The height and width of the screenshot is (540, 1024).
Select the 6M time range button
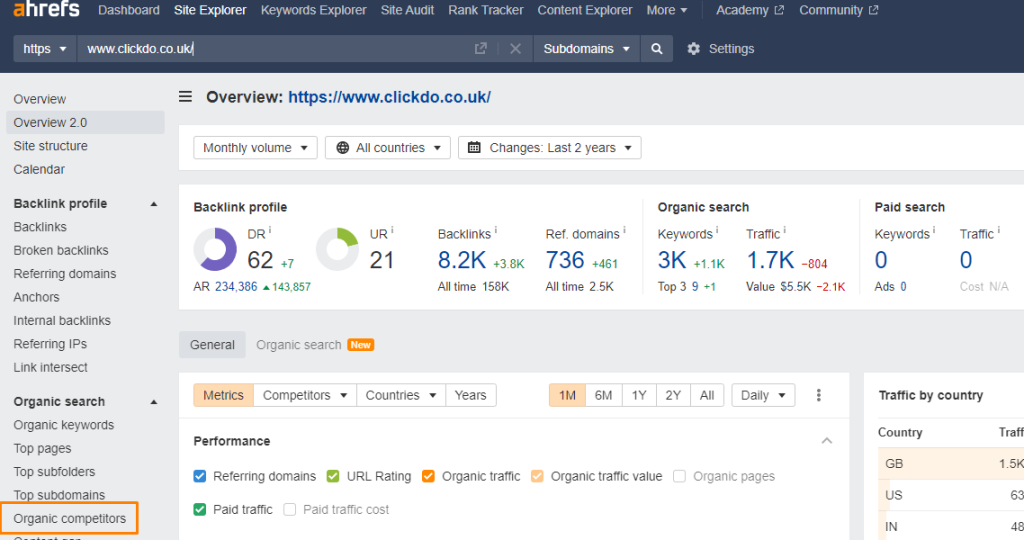(x=603, y=395)
